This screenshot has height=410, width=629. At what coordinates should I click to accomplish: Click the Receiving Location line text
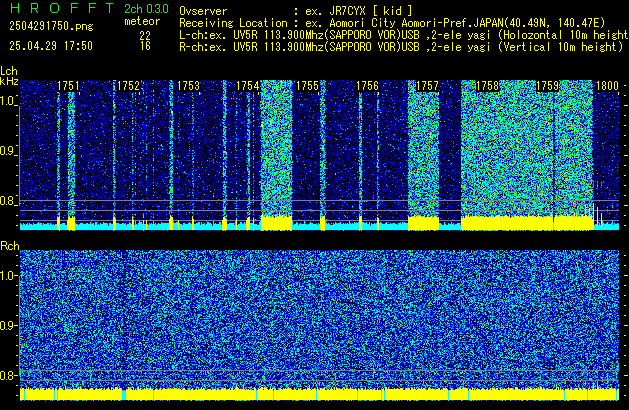392,23
